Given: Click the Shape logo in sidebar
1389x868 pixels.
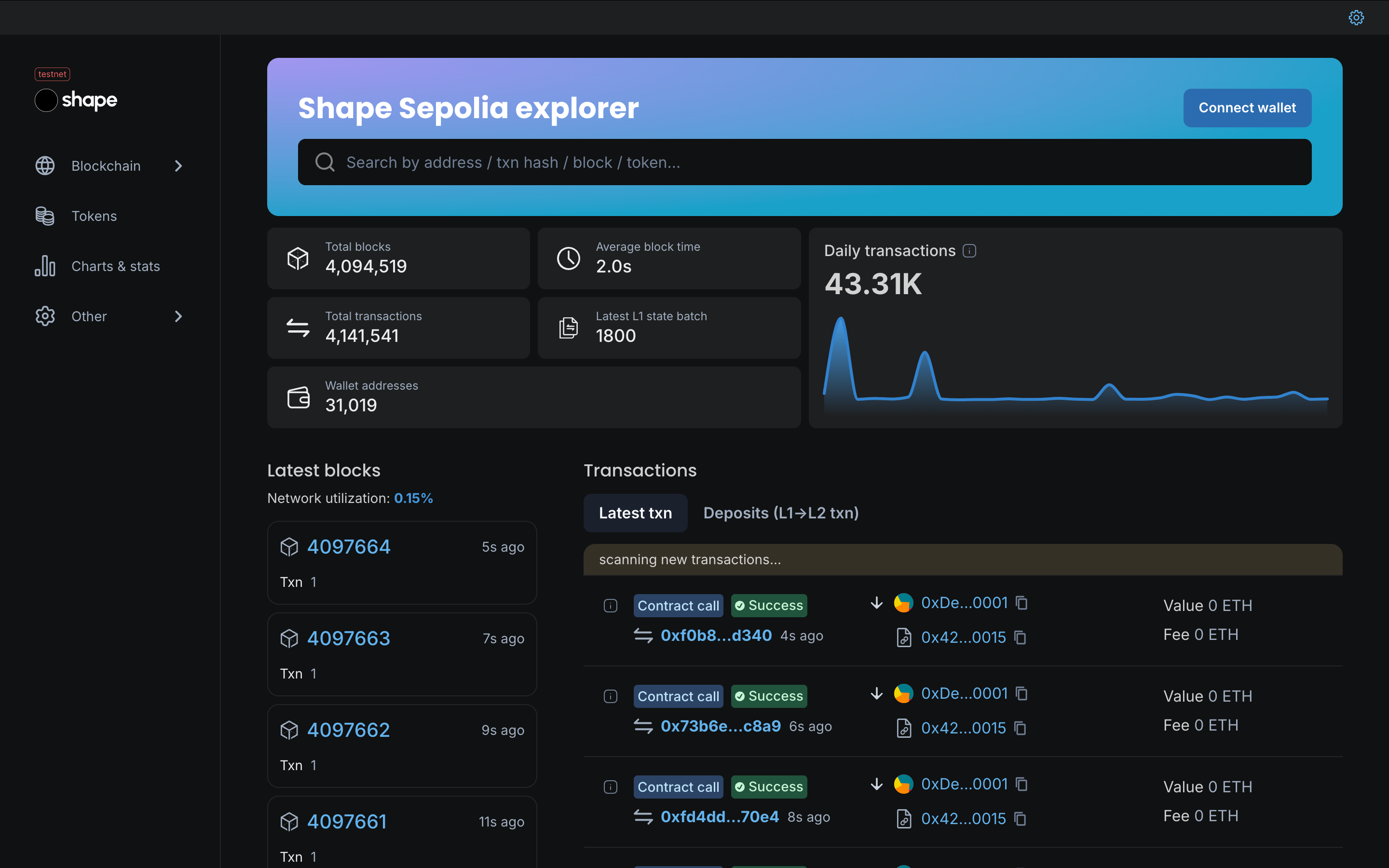Looking at the screenshot, I should point(76,100).
